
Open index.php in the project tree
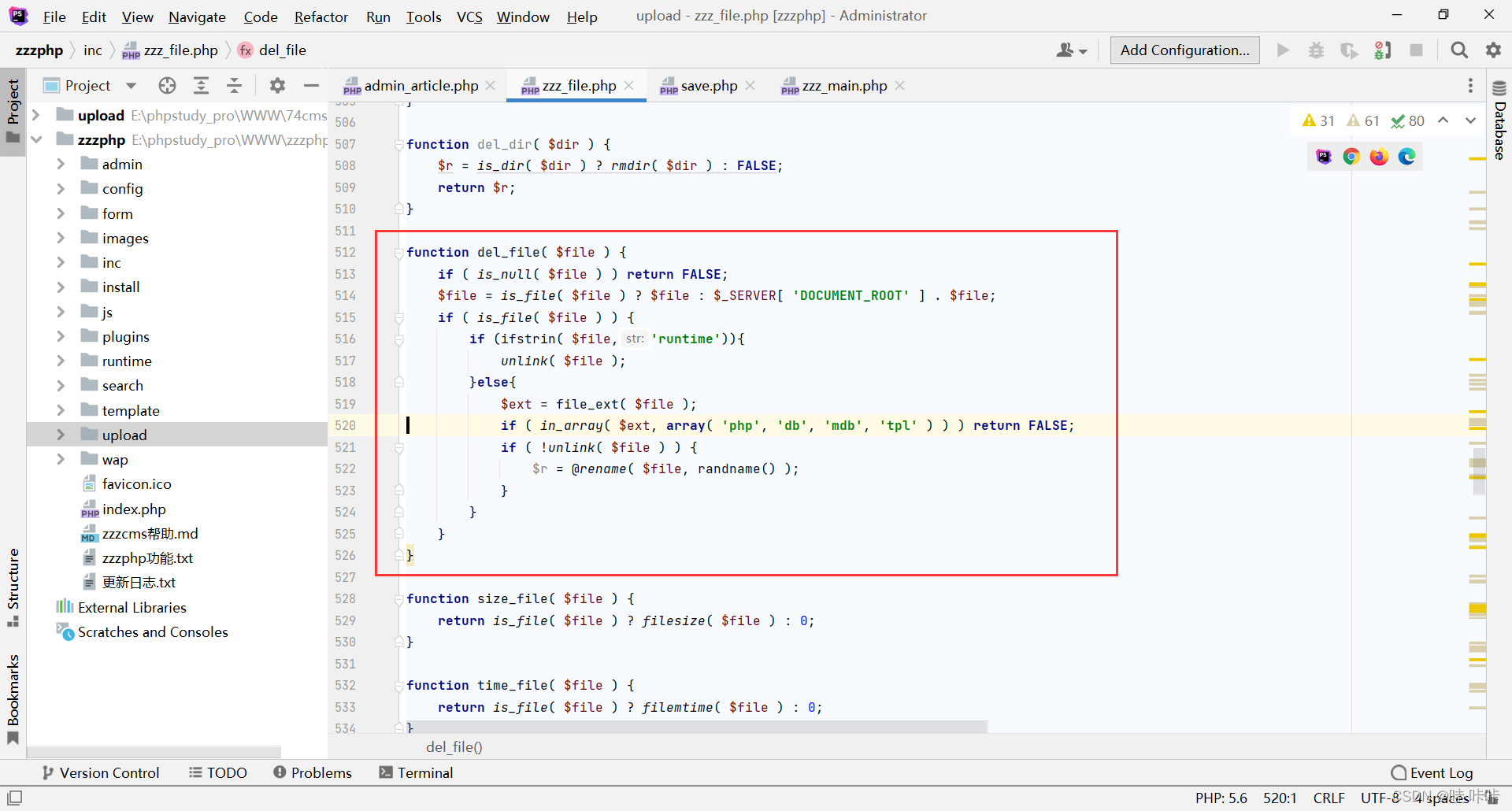(x=134, y=509)
